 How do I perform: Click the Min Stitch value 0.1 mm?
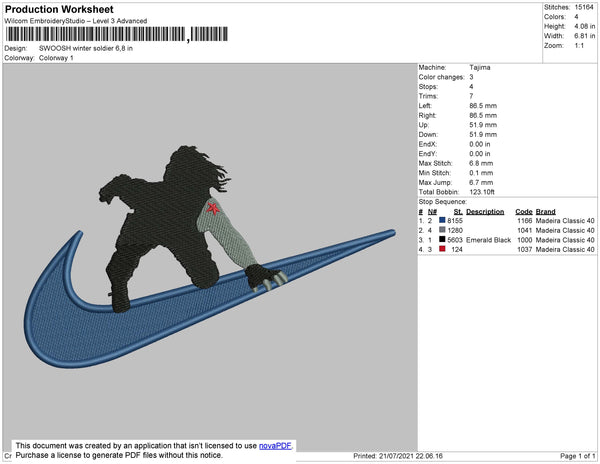tap(481, 173)
